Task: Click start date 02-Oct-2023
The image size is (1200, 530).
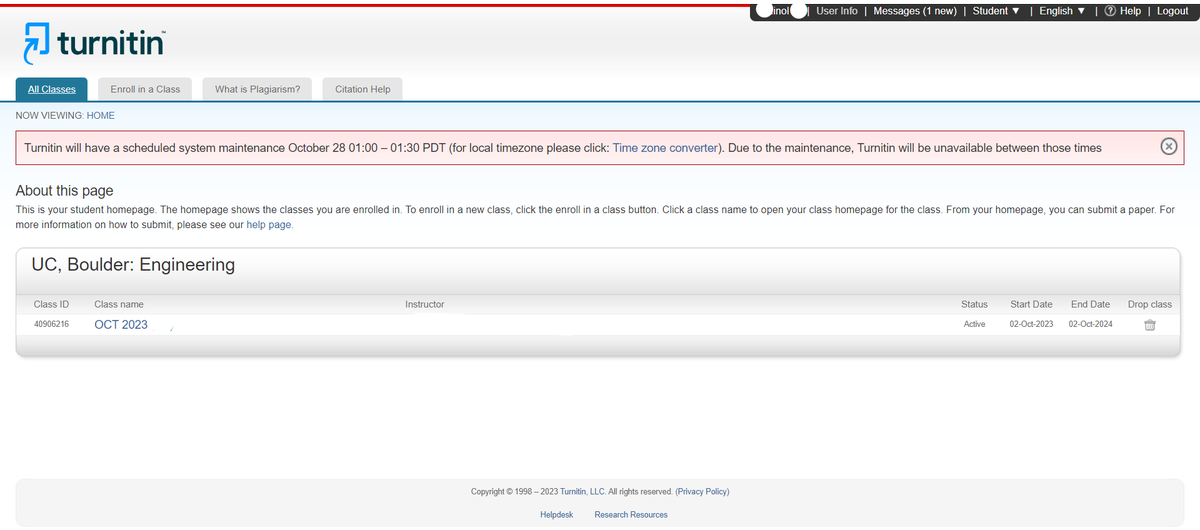Action: 1031,325
